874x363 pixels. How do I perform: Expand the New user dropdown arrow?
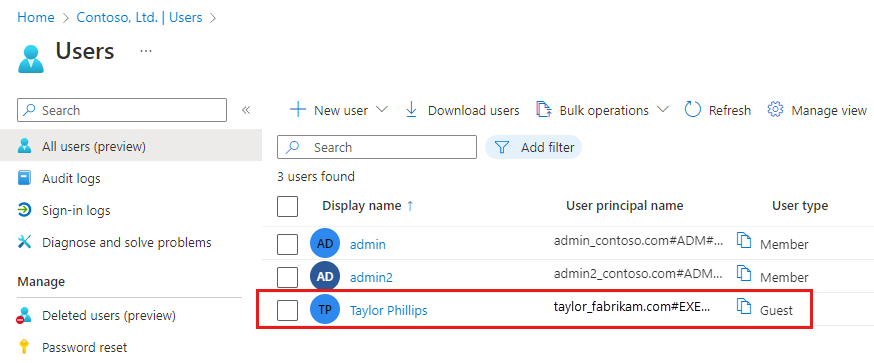382,110
